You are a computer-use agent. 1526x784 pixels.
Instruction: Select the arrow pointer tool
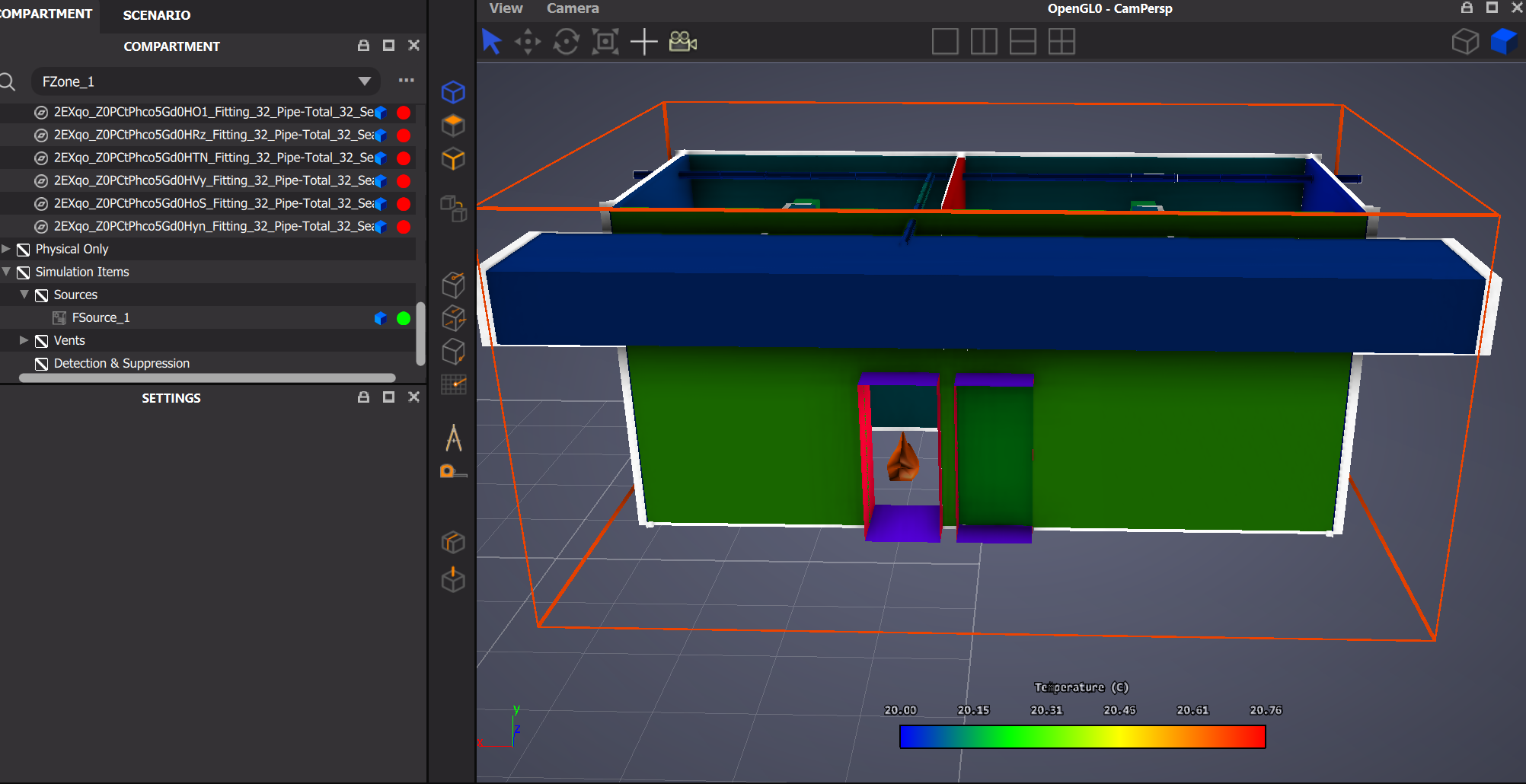pyautogui.click(x=492, y=42)
